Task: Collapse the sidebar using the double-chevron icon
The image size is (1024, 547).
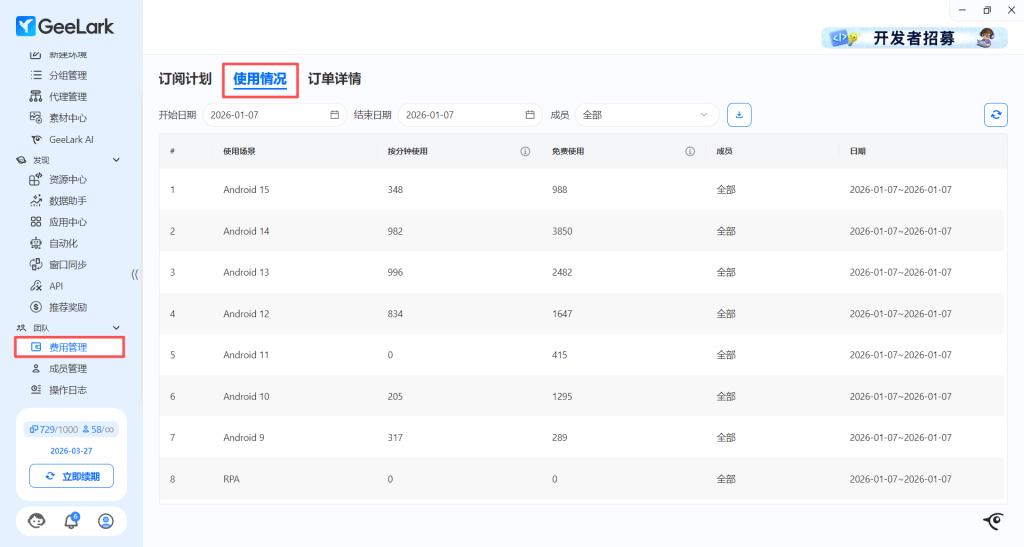Action: (135, 274)
